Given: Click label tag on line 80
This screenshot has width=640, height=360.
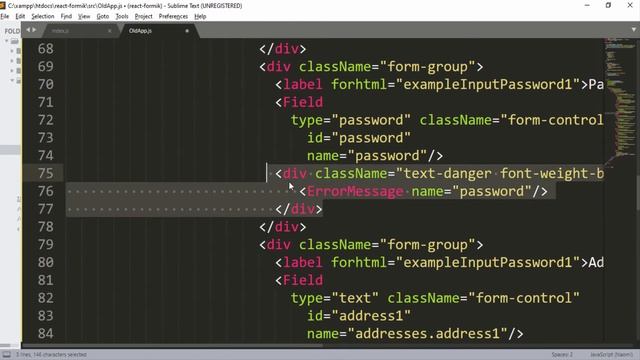Looking at the screenshot, I should pos(303,262).
